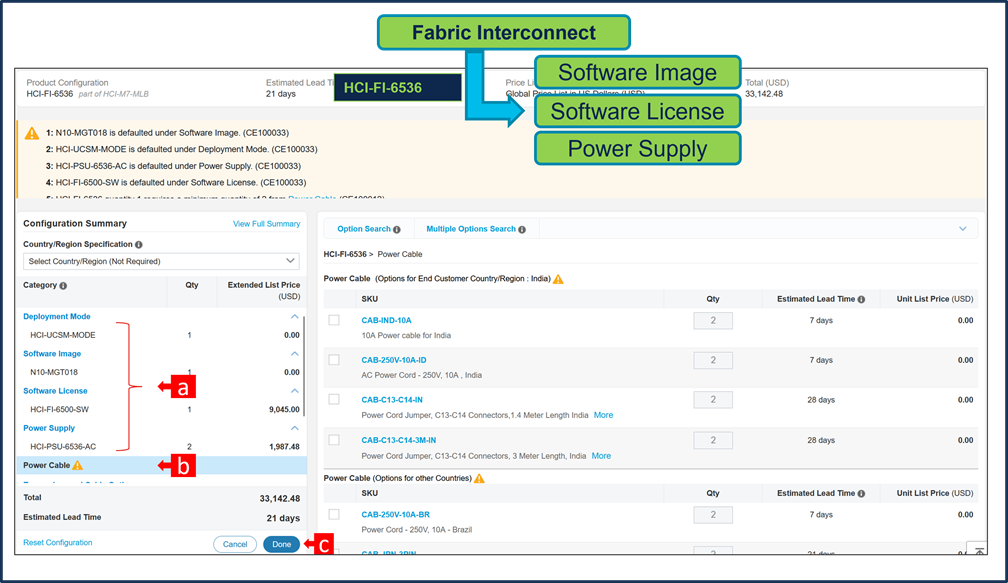Click the warning icon beside Power Cable category
Viewport: 1008px width, 583px height.
point(77,465)
